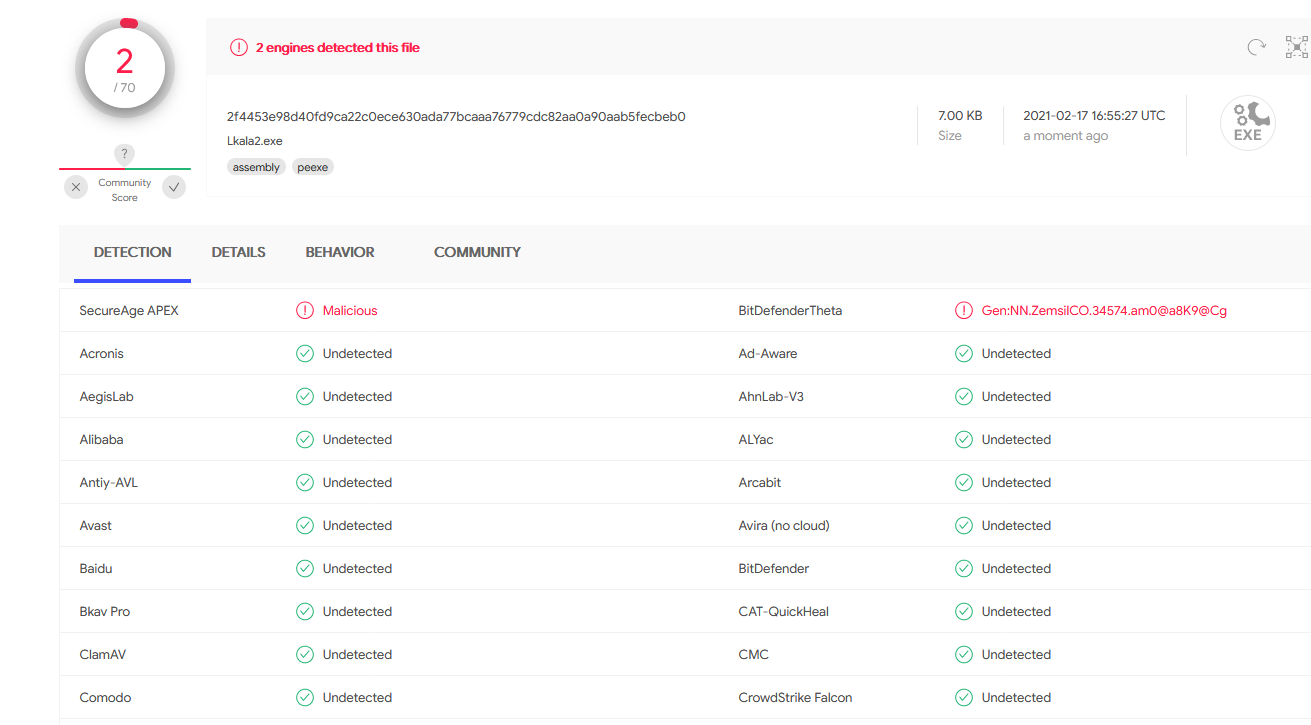The image size is (1311, 725).
Task: Click the assembly tag
Action: [256, 167]
